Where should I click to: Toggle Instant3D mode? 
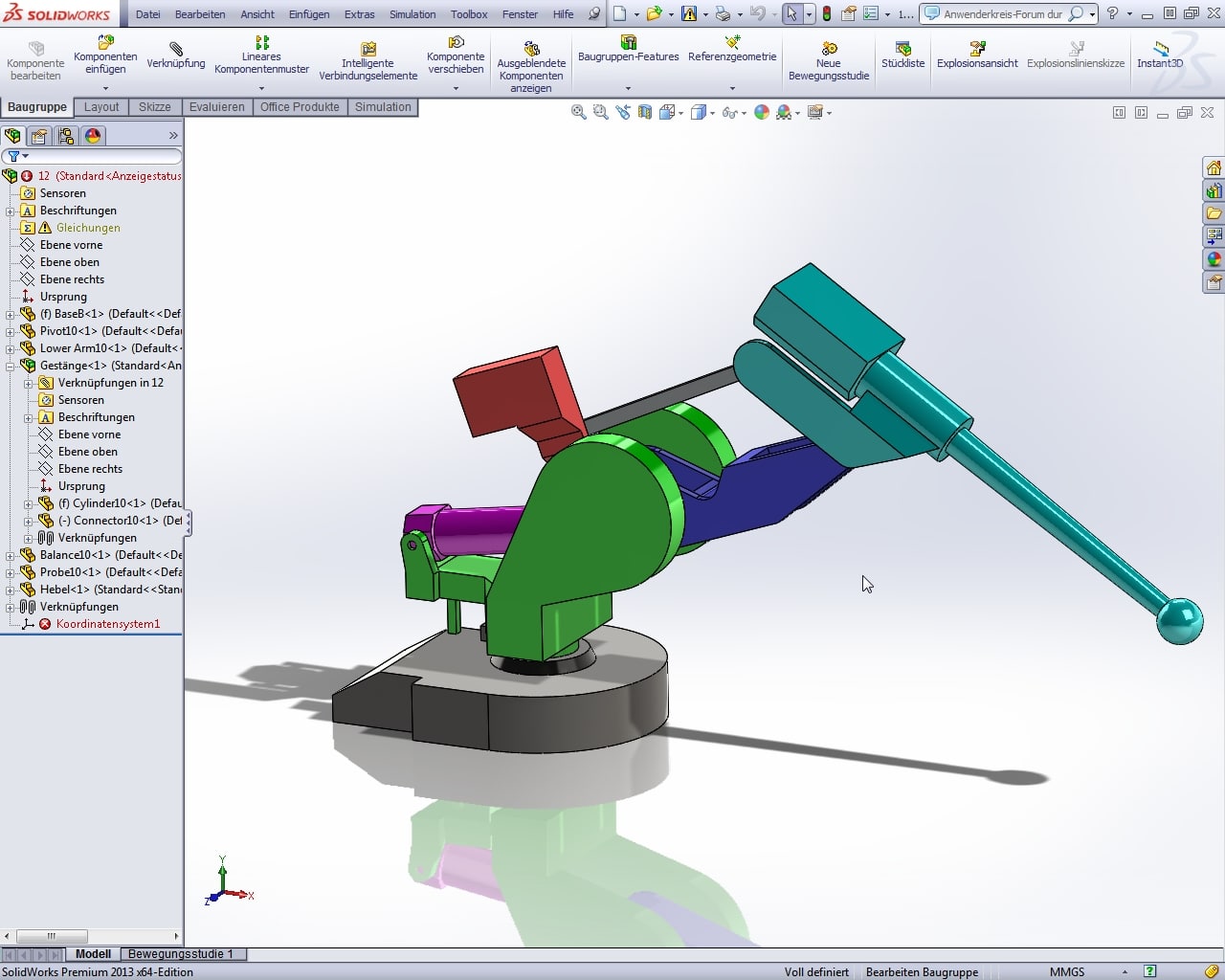click(x=1160, y=56)
